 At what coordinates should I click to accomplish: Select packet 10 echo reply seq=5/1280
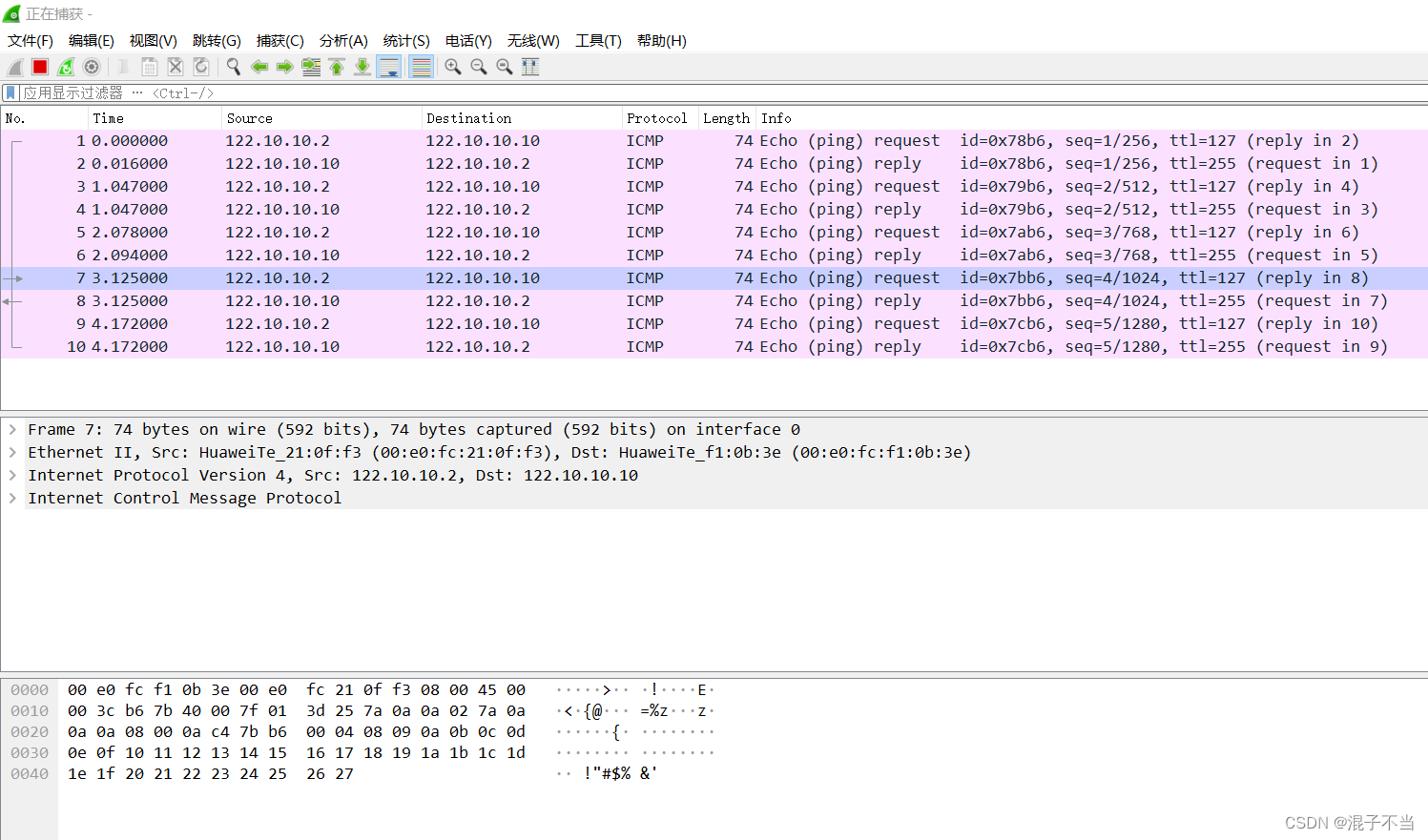(714, 347)
